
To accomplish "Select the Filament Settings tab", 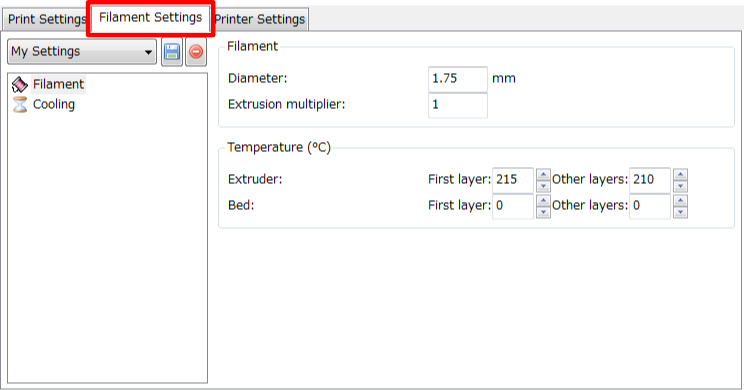I will (150, 18).
